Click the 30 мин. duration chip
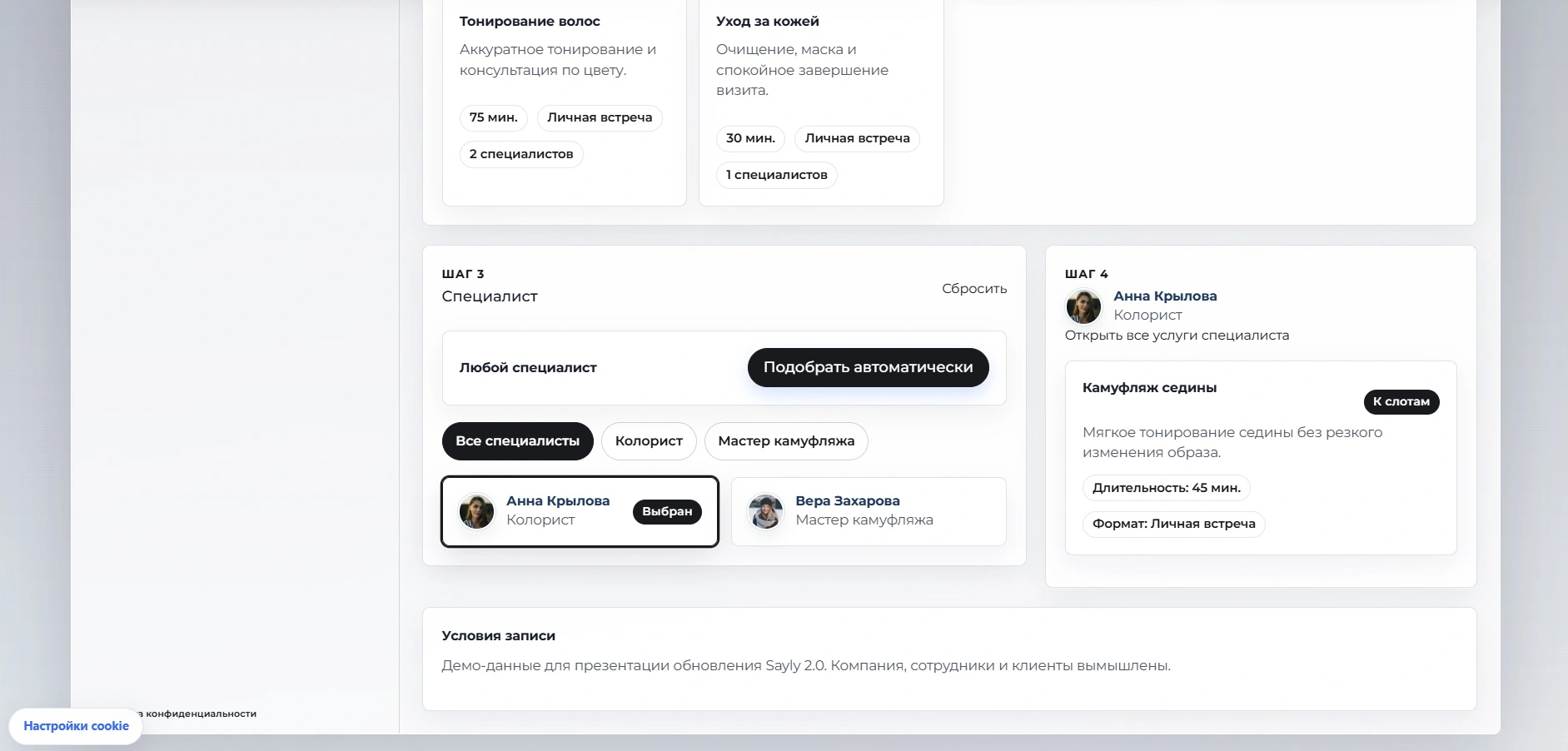Screen dimensions: 1568x751 pos(750,138)
